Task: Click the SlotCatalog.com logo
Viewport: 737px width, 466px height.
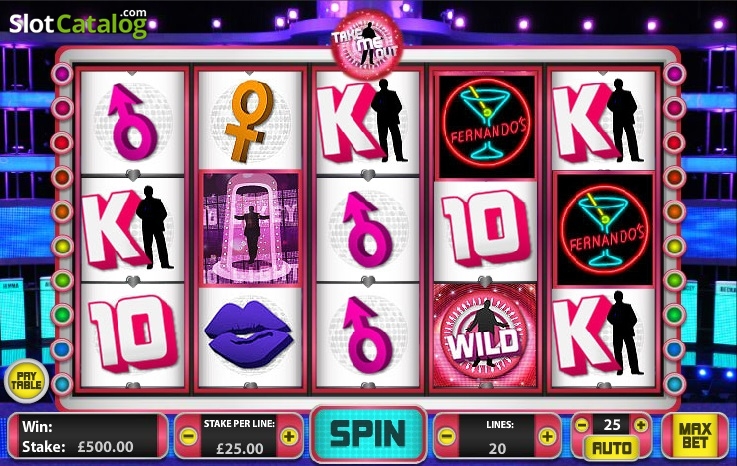Action: 78,24
